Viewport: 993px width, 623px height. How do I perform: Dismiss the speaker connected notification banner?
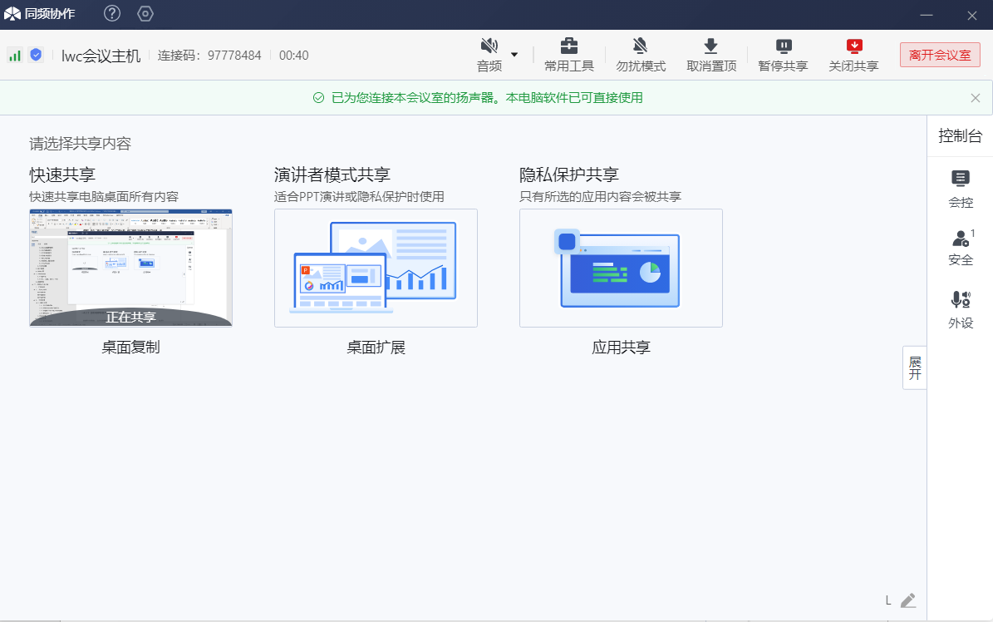click(x=975, y=98)
